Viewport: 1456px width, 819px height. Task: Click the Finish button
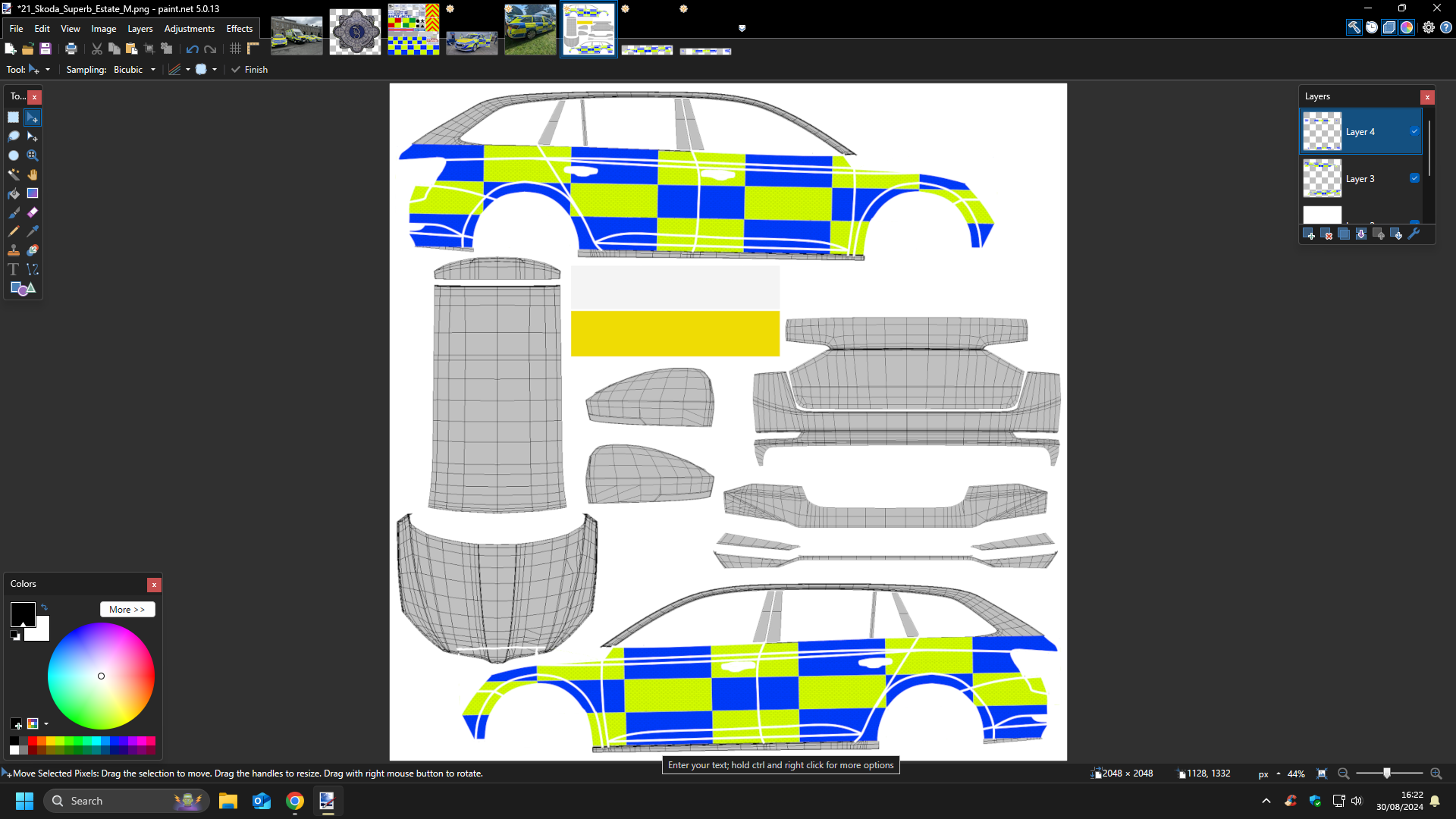(x=249, y=70)
